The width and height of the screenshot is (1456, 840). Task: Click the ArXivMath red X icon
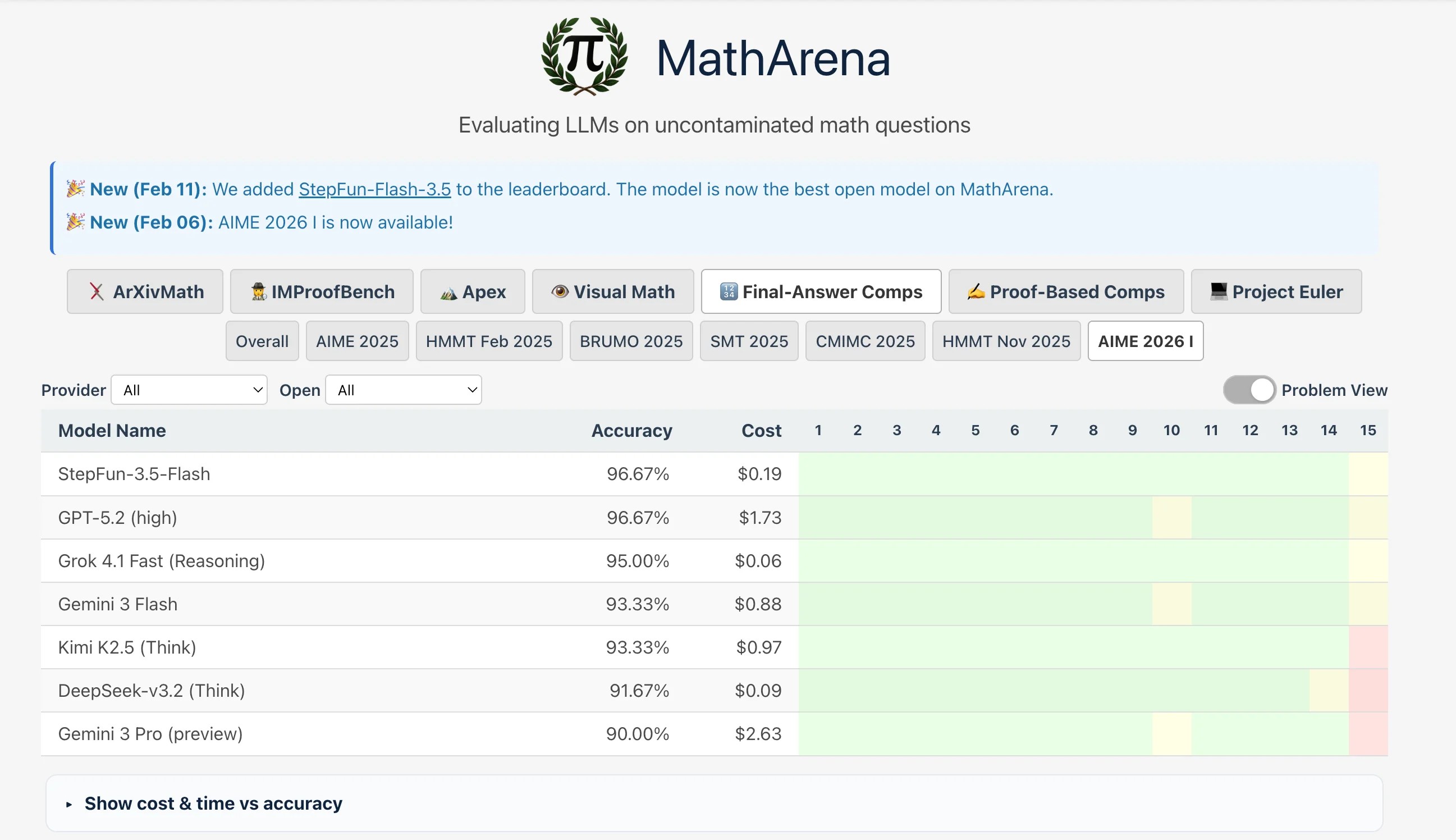click(97, 292)
